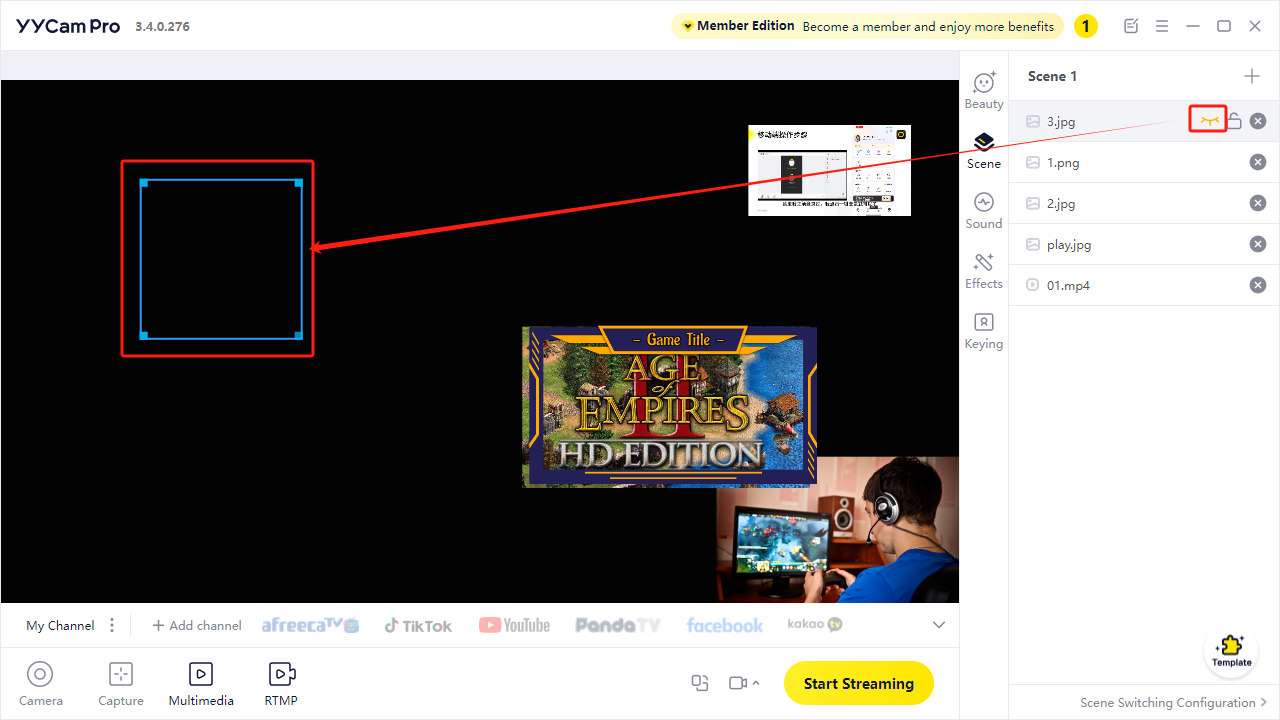Open the Scene panel
The height and width of the screenshot is (720, 1280).
click(984, 150)
